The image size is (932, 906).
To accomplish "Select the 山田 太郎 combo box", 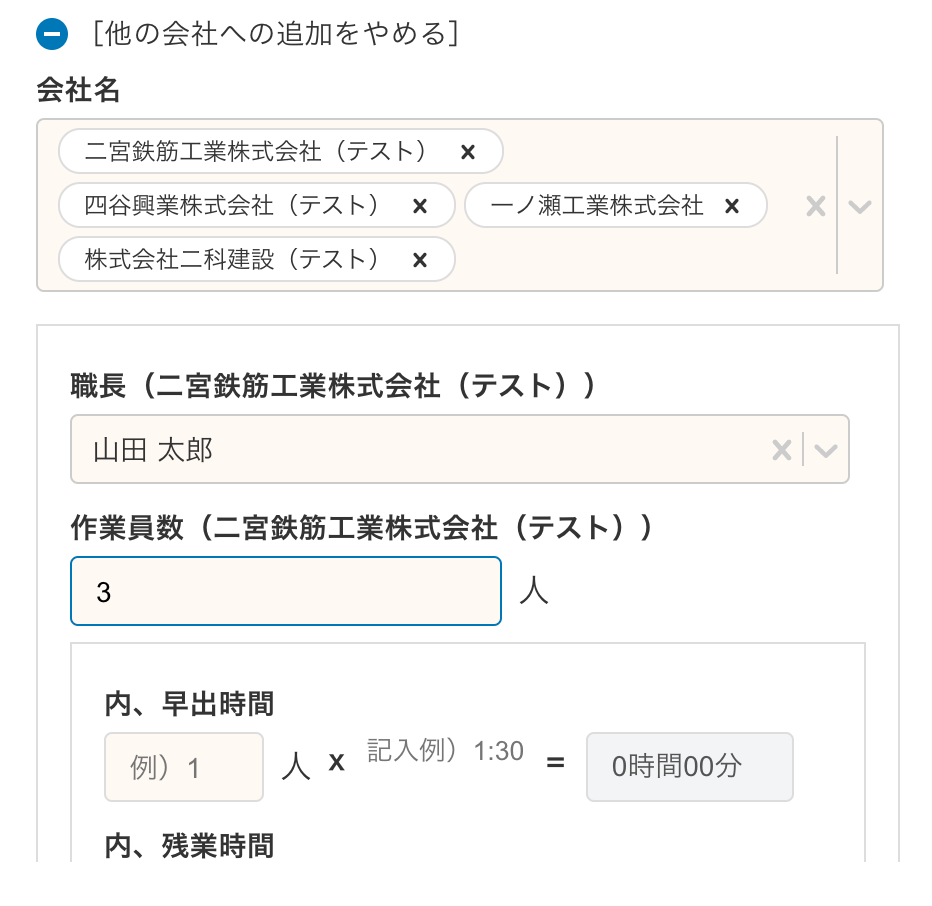I will click(400, 450).
